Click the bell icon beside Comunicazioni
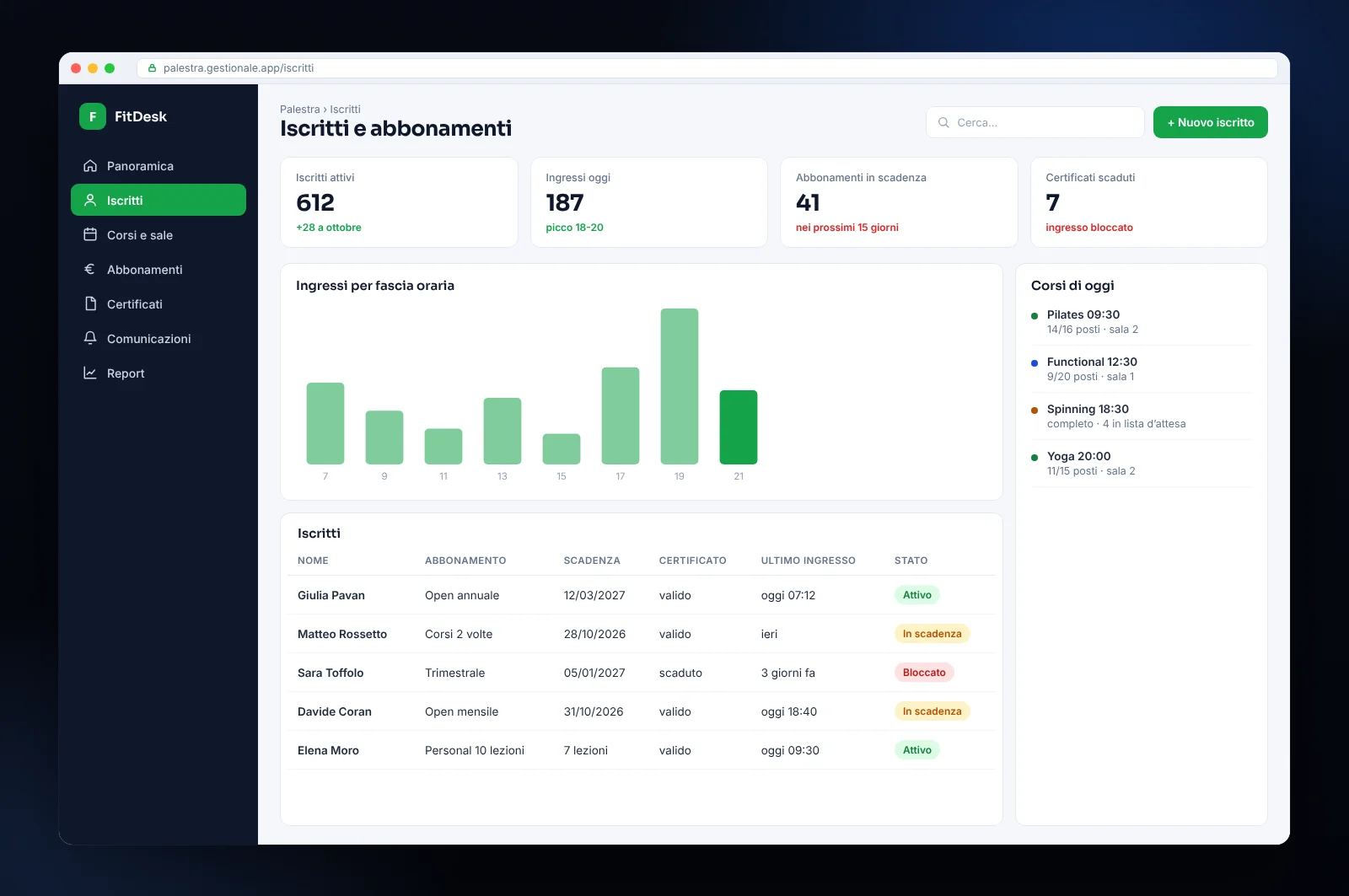This screenshot has height=896, width=1349. 90,339
